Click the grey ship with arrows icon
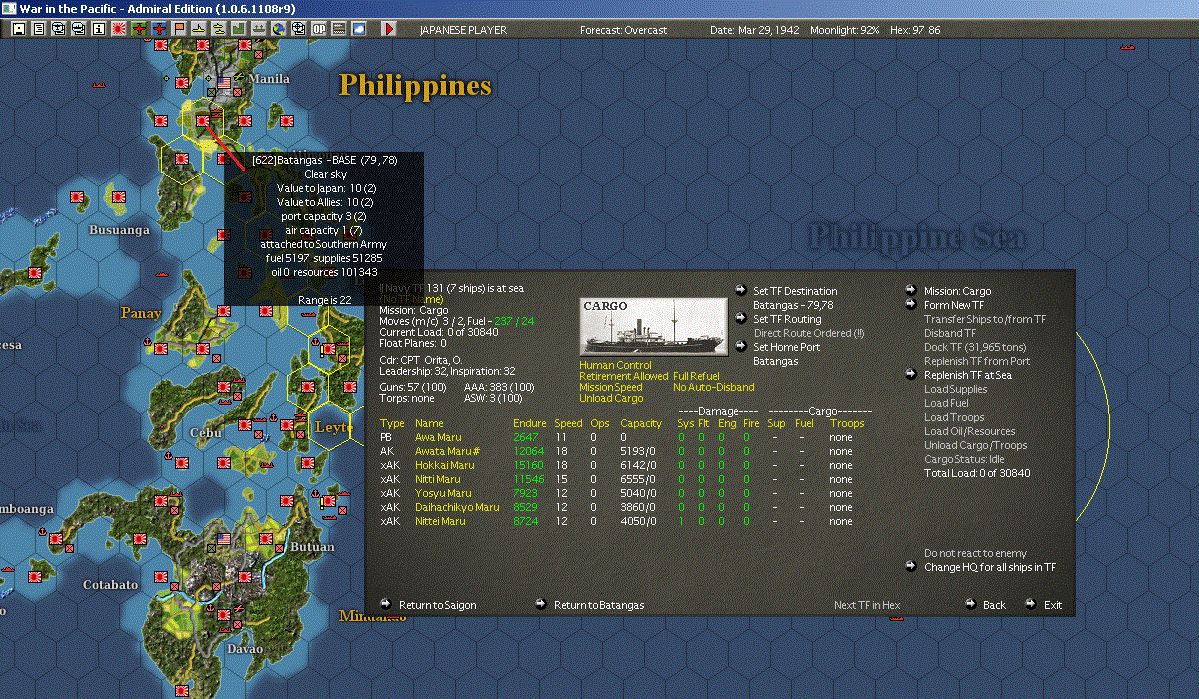Screen dimensions: 1199x699 pyautogui.click(x=258, y=29)
